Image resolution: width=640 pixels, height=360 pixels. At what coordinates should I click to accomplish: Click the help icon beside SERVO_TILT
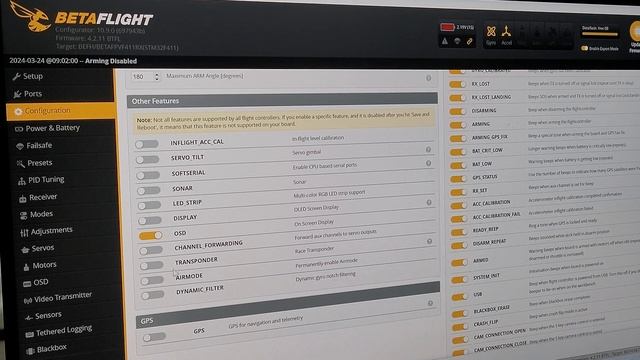point(428,149)
